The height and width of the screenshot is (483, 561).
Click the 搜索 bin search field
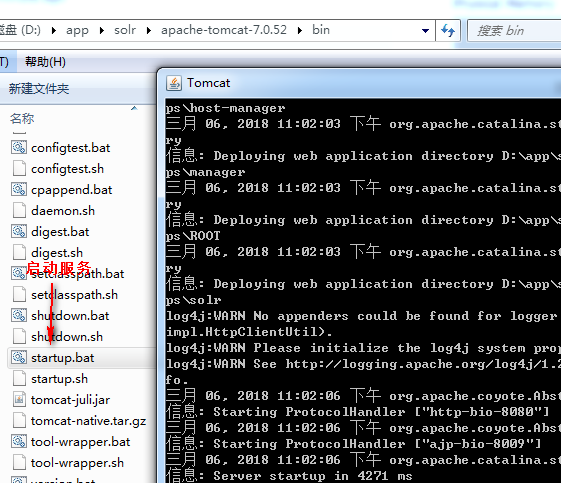click(x=514, y=30)
